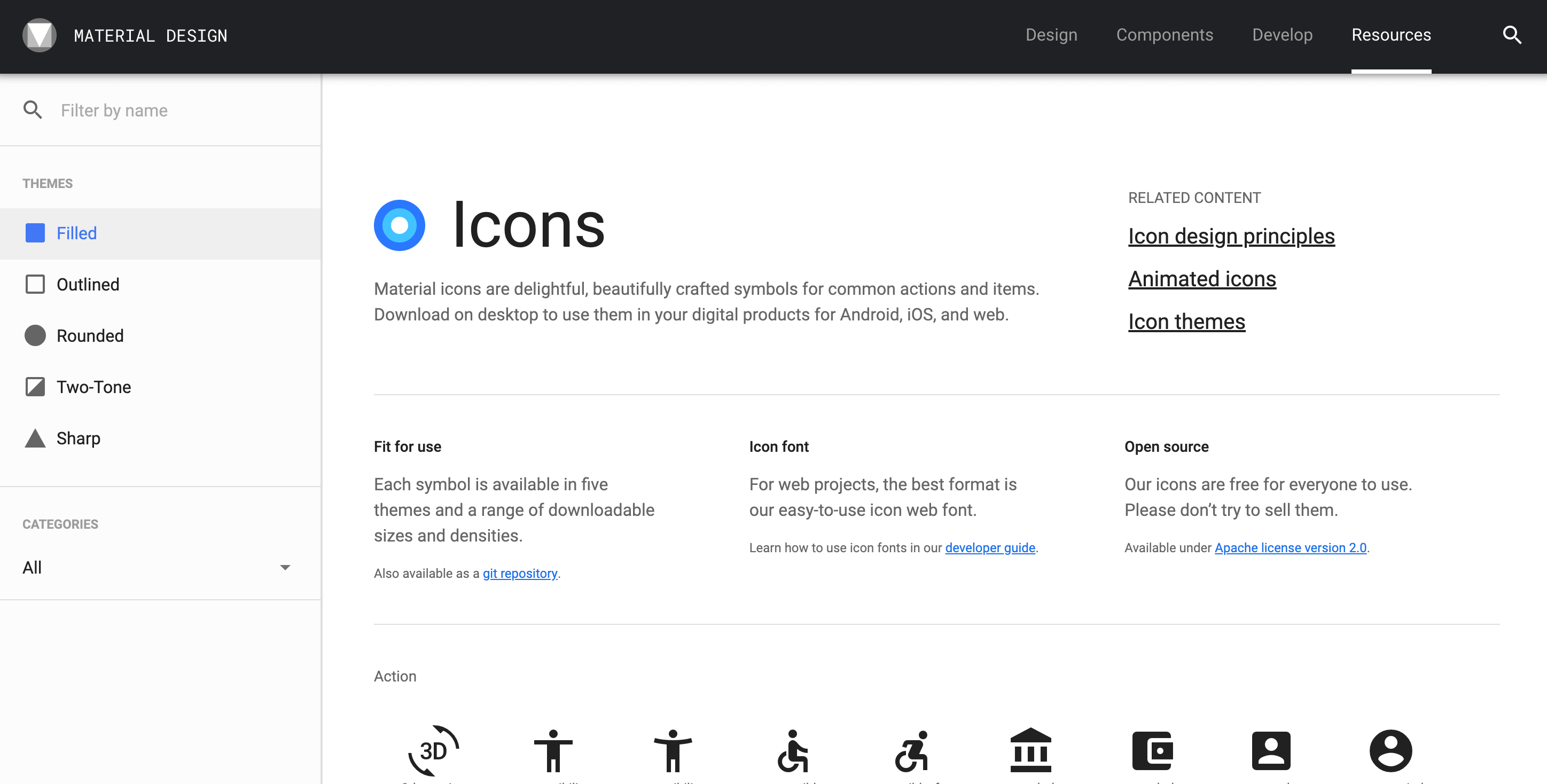The width and height of the screenshot is (1547, 784).
Task: Toggle the Filled theme radio button
Action: pos(35,233)
